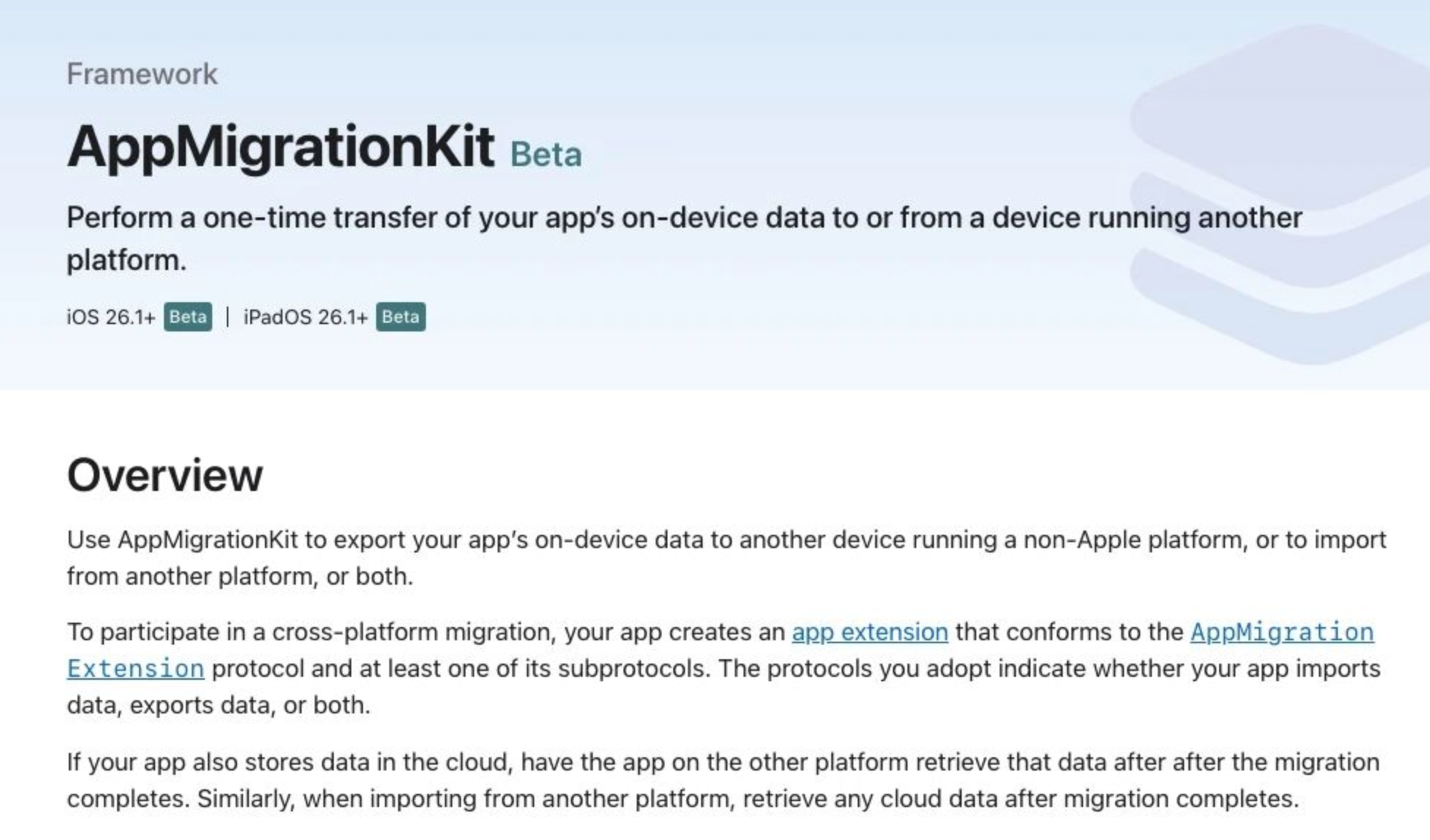Click the teal Beta label beside the title
Viewport: 1430px width, 840px height.
[x=545, y=154]
